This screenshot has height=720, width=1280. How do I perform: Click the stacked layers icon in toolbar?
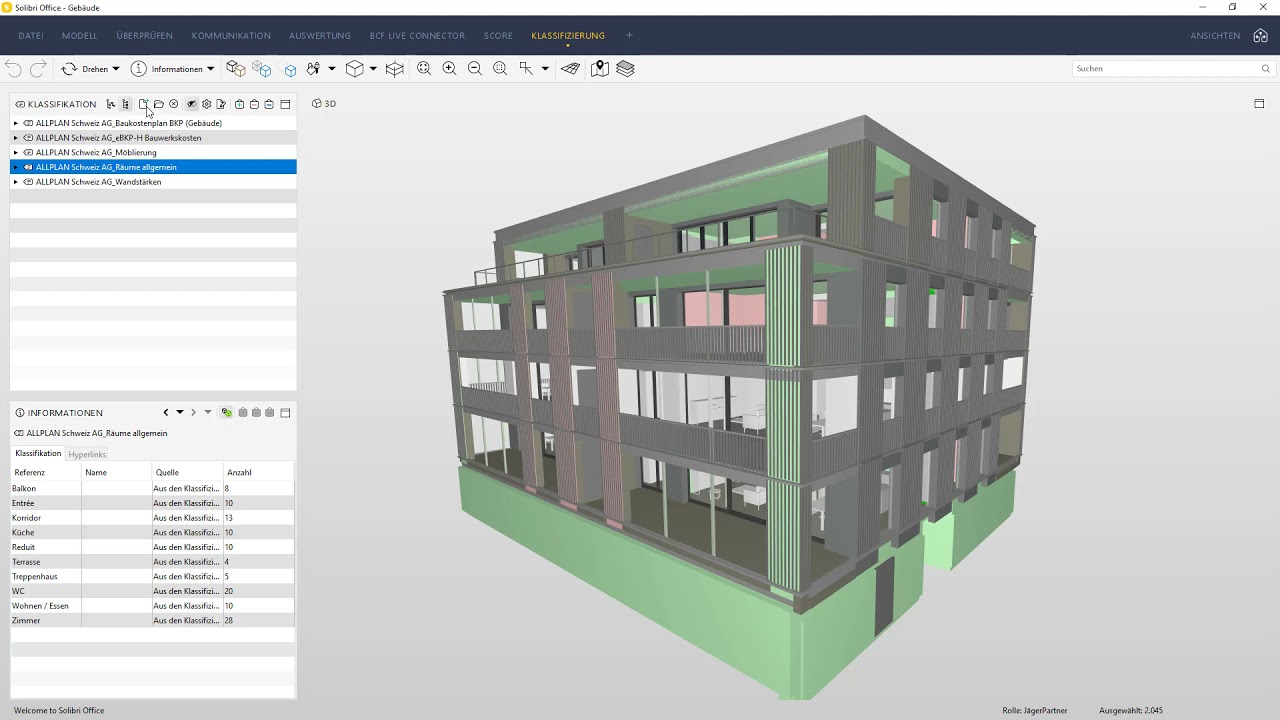click(626, 69)
